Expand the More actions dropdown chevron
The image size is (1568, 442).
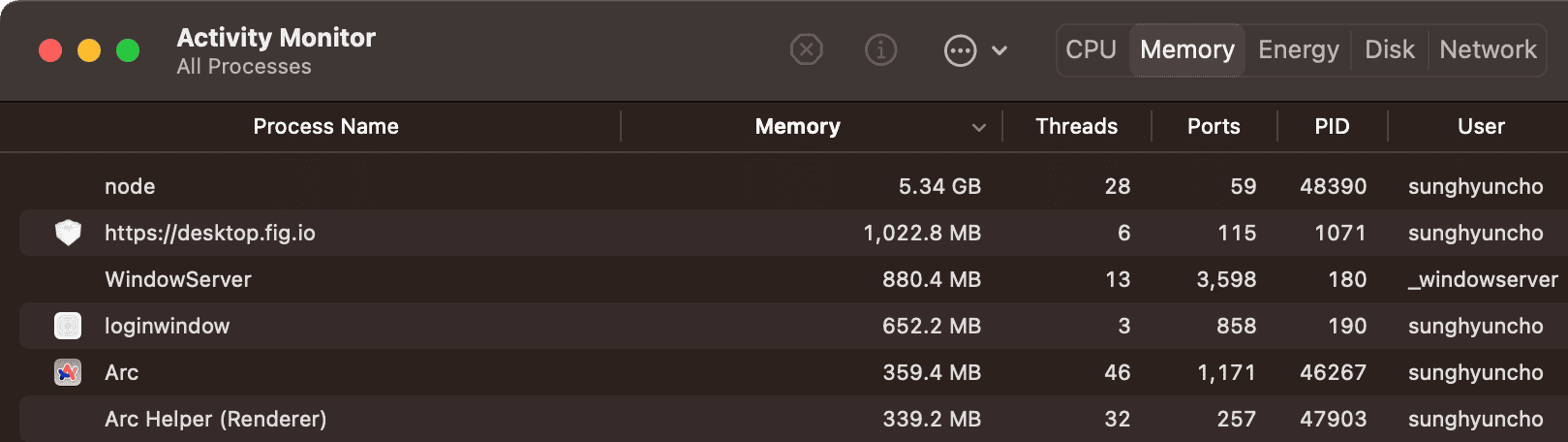pos(999,50)
